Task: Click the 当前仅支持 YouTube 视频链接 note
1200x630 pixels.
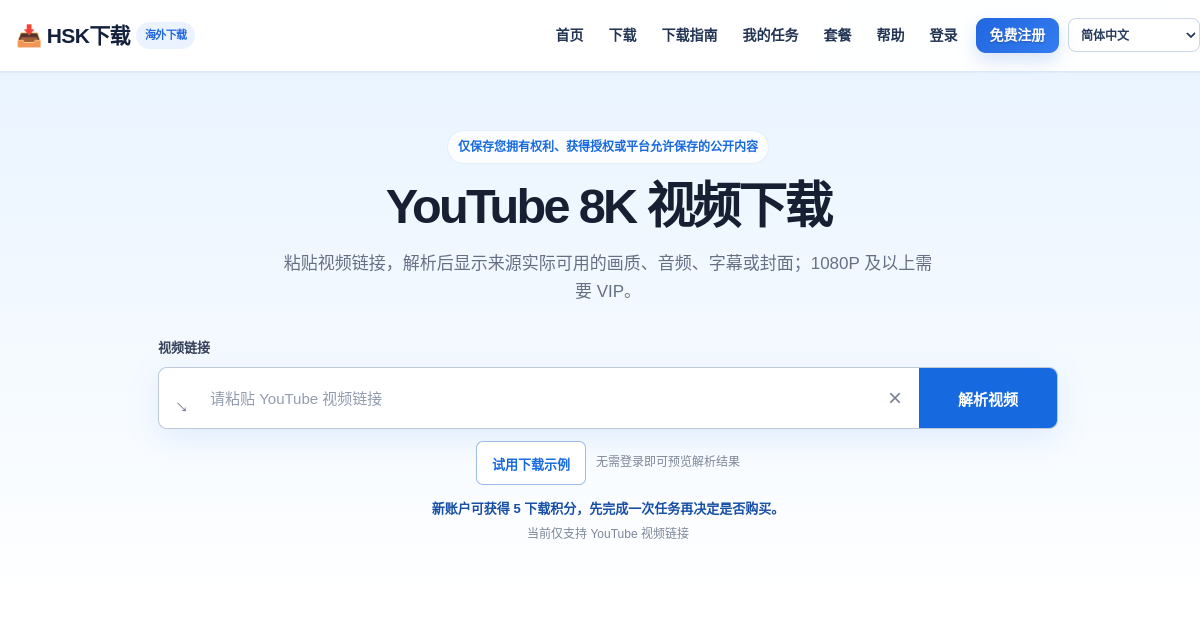Action: coord(608,534)
